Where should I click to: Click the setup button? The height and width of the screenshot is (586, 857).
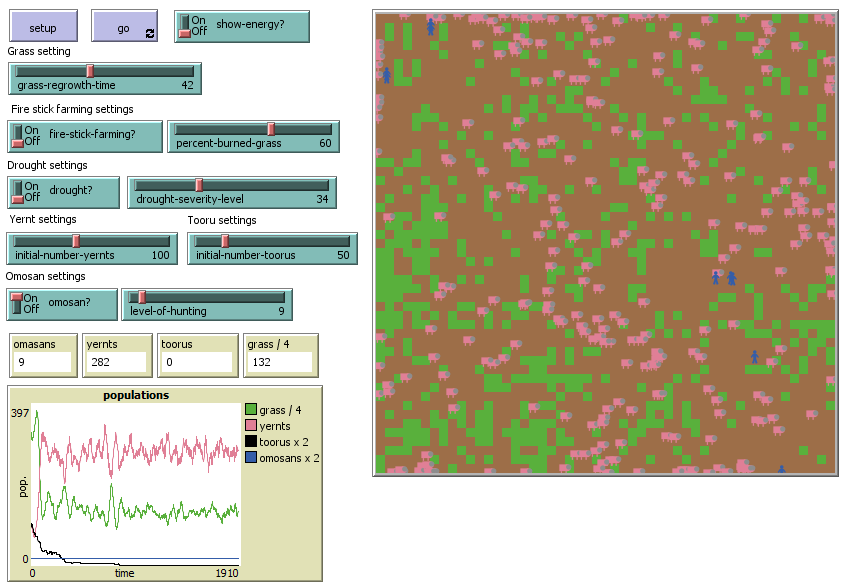pyautogui.click(x=43, y=26)
